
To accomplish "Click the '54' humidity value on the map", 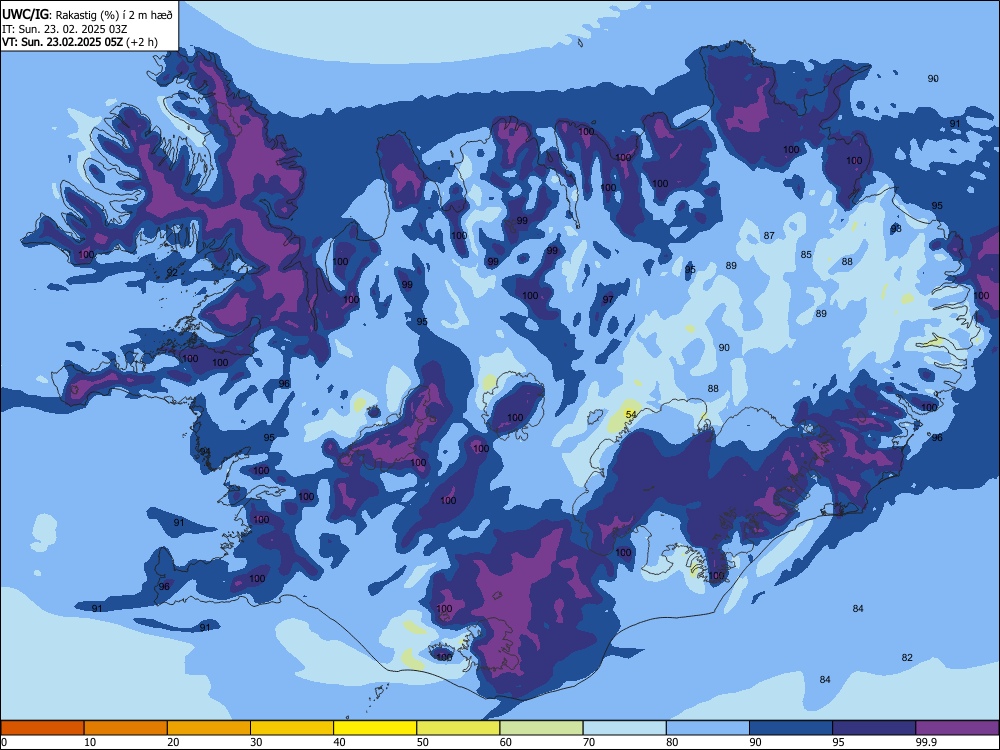I will coord(631,415).
